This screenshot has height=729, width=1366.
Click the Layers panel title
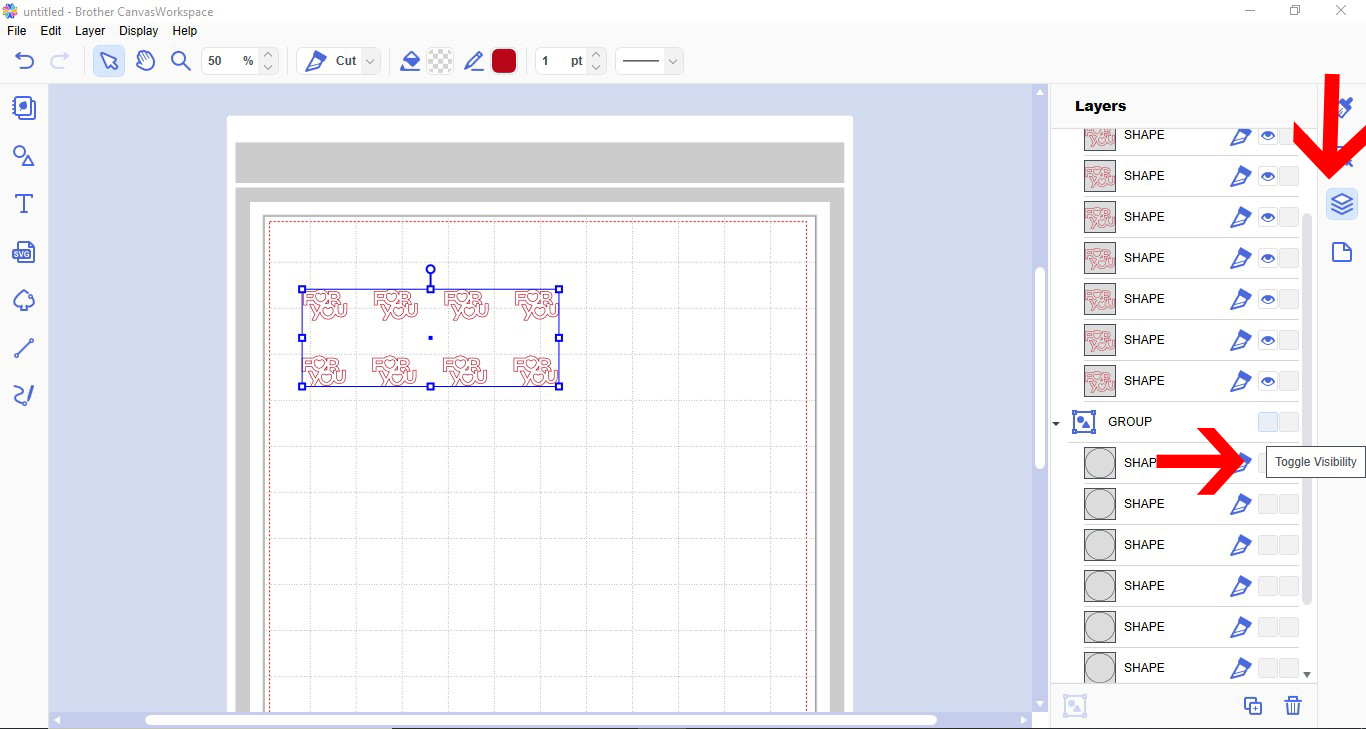click(x=1101, y=106)
